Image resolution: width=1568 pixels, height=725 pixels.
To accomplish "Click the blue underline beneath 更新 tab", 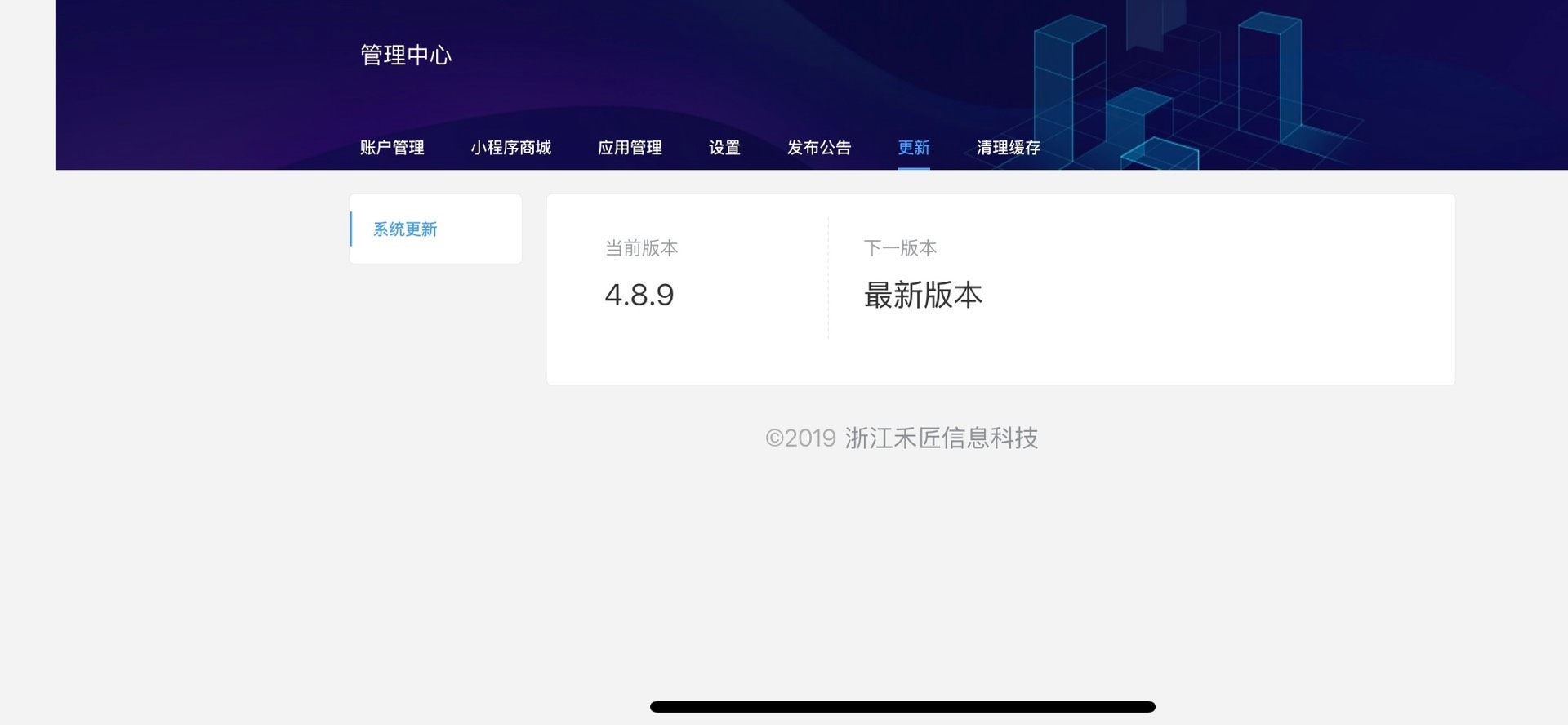I will [914, 168].
